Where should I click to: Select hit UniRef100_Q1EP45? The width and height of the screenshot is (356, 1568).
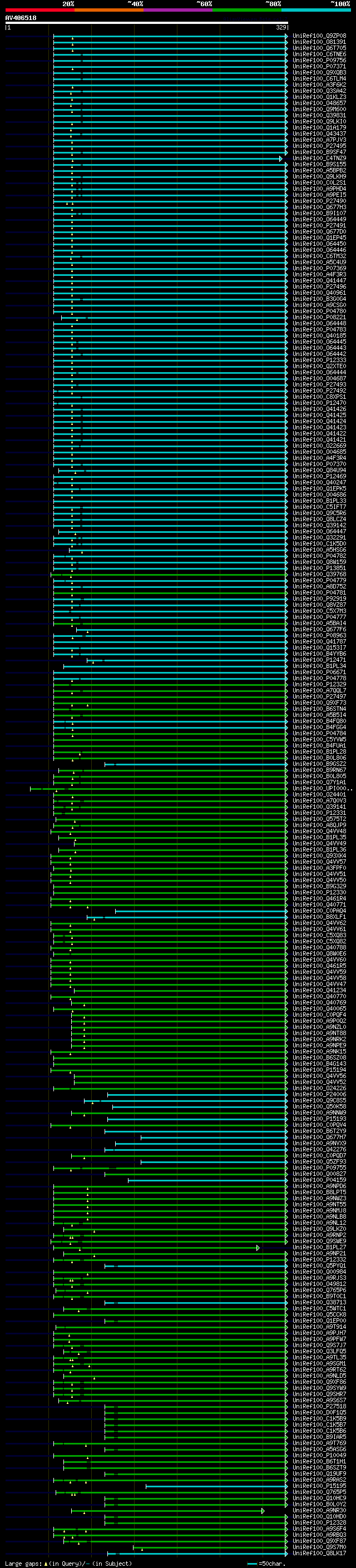[319, 238]
